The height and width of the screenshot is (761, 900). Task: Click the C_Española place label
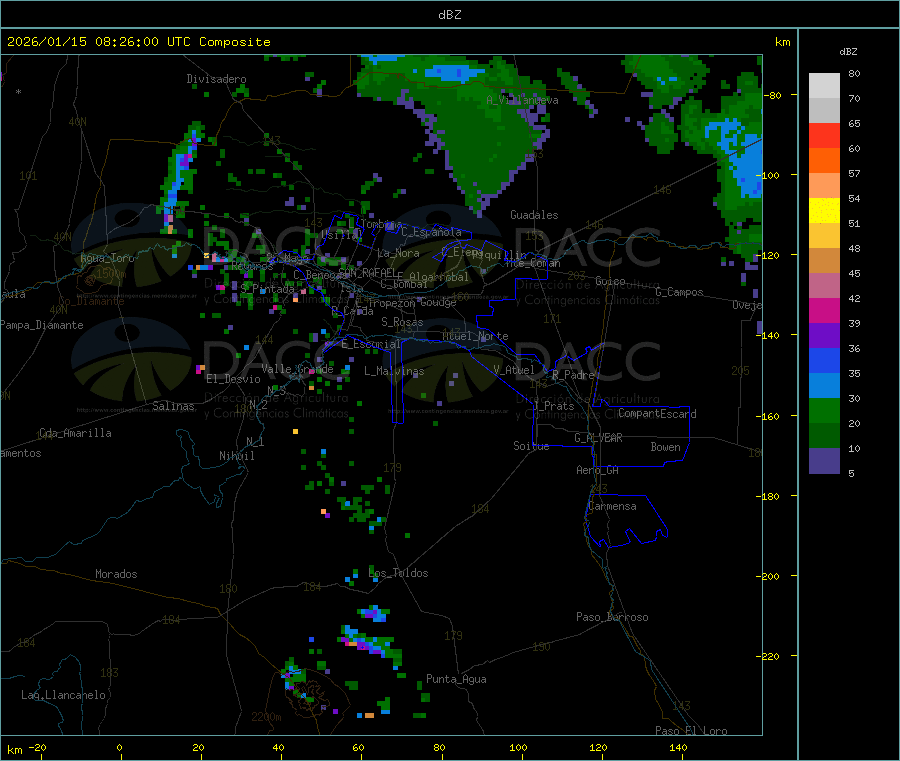pos(432,232)
